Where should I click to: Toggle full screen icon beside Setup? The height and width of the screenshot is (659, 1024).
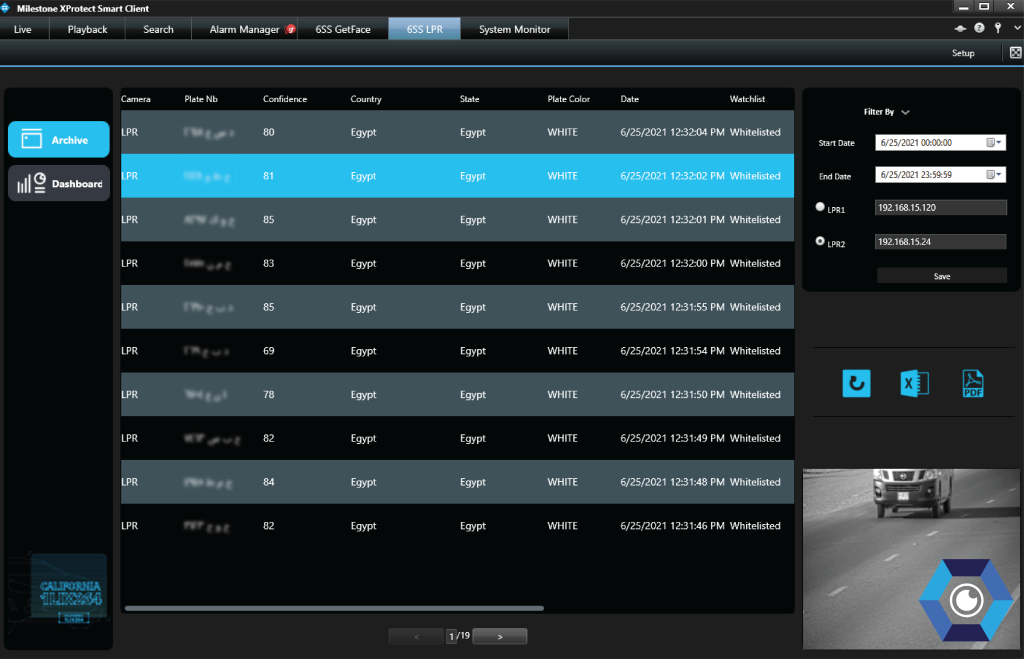pos(1016,53)
